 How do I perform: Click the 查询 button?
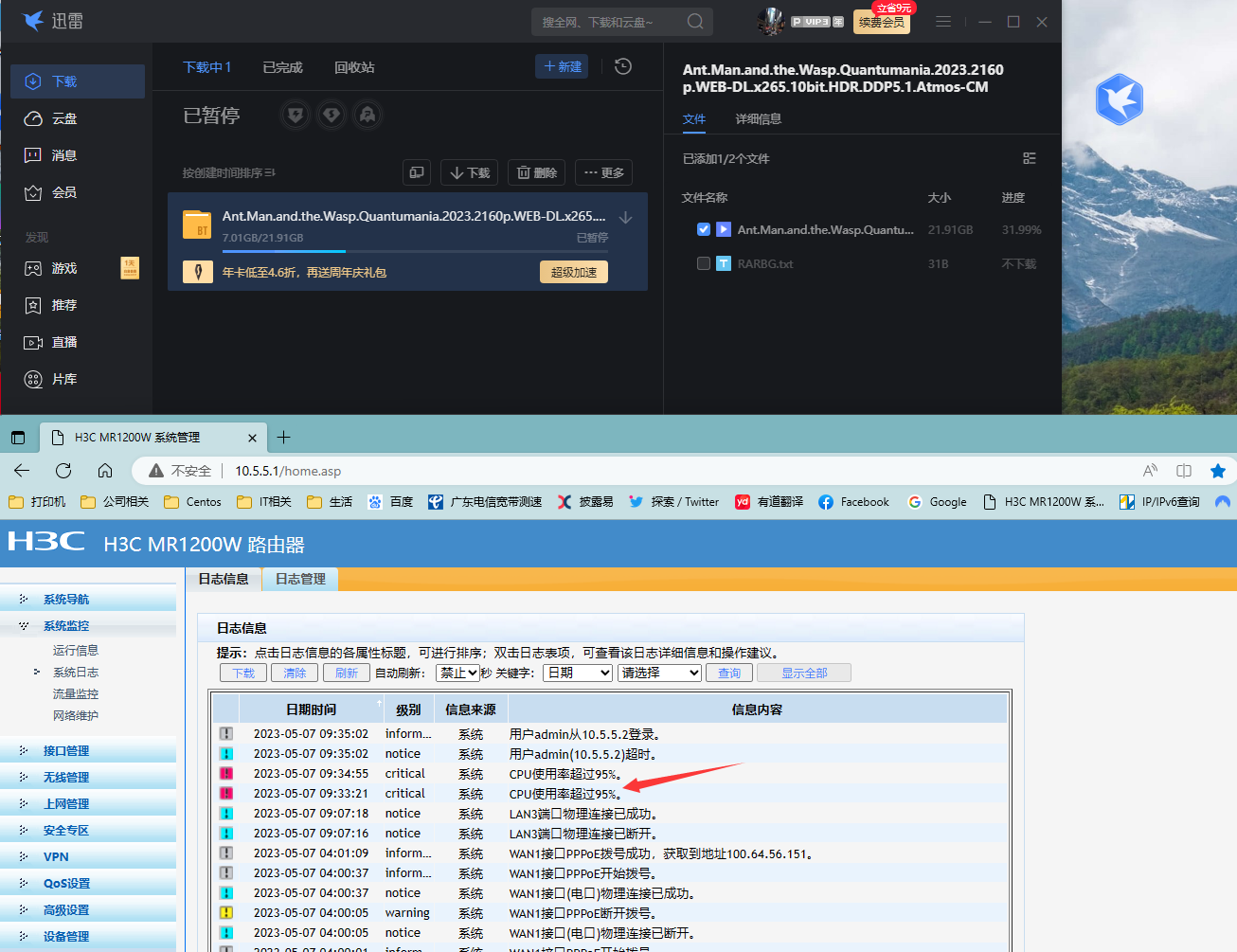click(728, 673)
